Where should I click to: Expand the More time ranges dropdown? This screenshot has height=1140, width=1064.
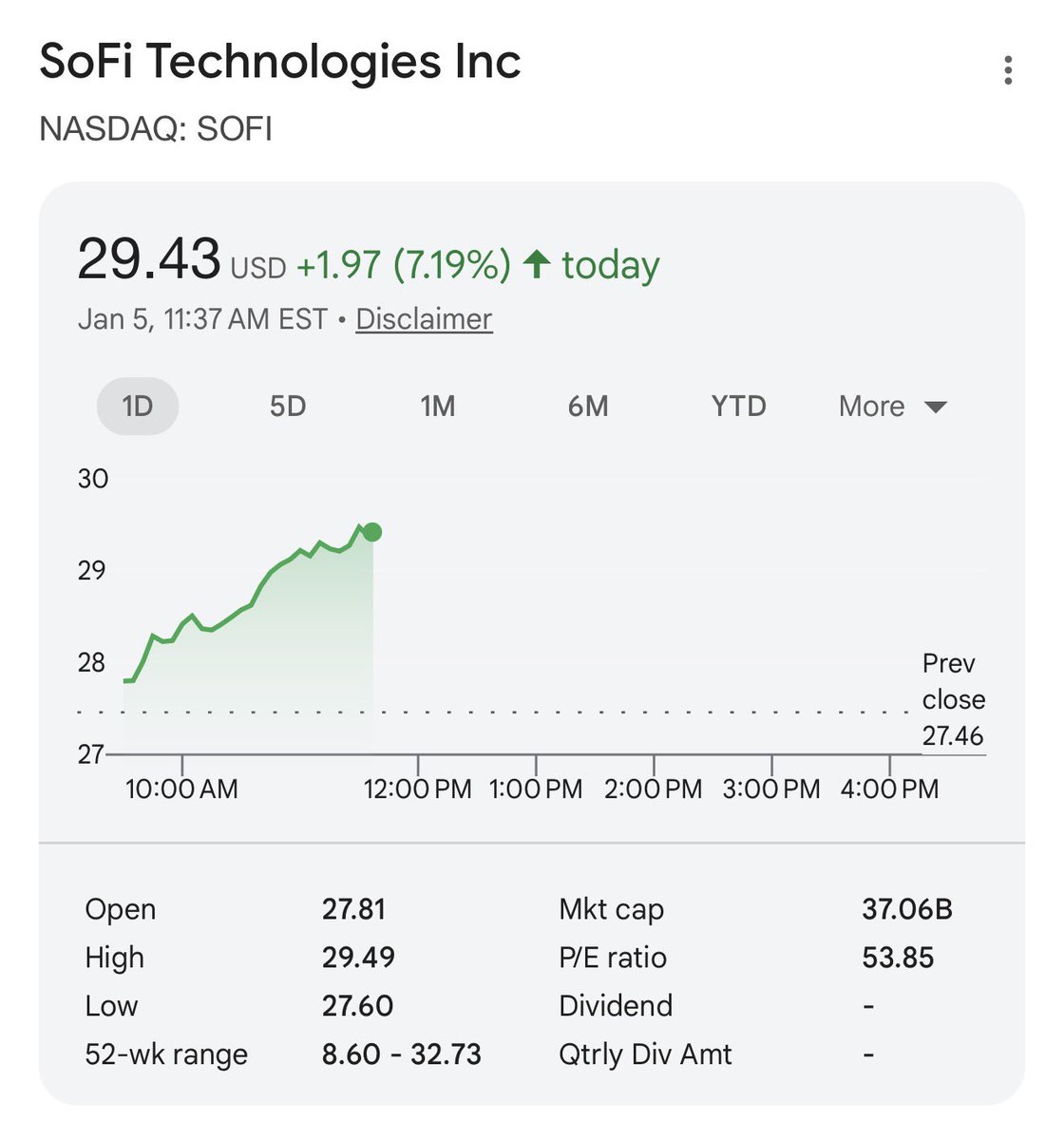(x=872, y=407)
